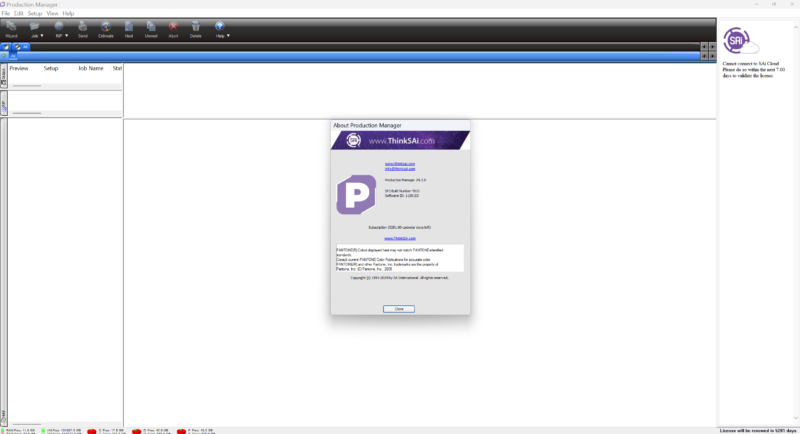The height and width of the screenshot is (434, 800).
Task: Click the Software ID text
Action: (x=402, y=196)
